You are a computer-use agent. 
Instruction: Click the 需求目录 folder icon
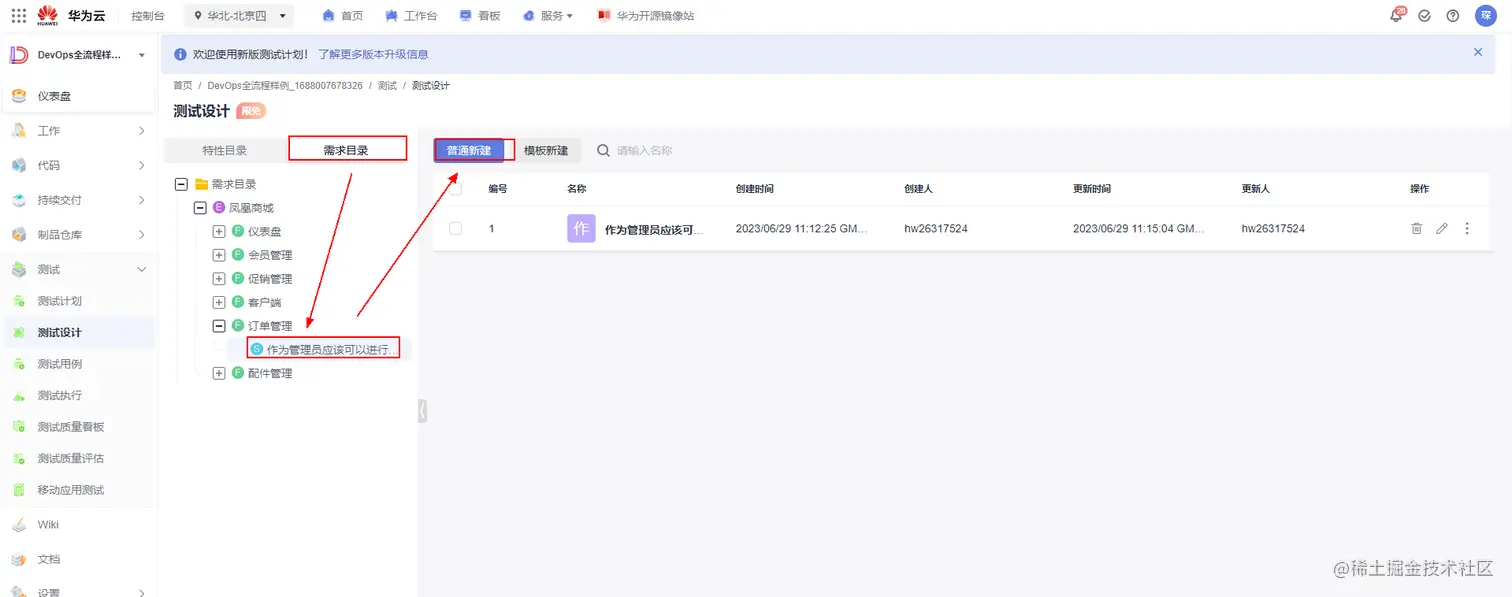tap(201, 184)
